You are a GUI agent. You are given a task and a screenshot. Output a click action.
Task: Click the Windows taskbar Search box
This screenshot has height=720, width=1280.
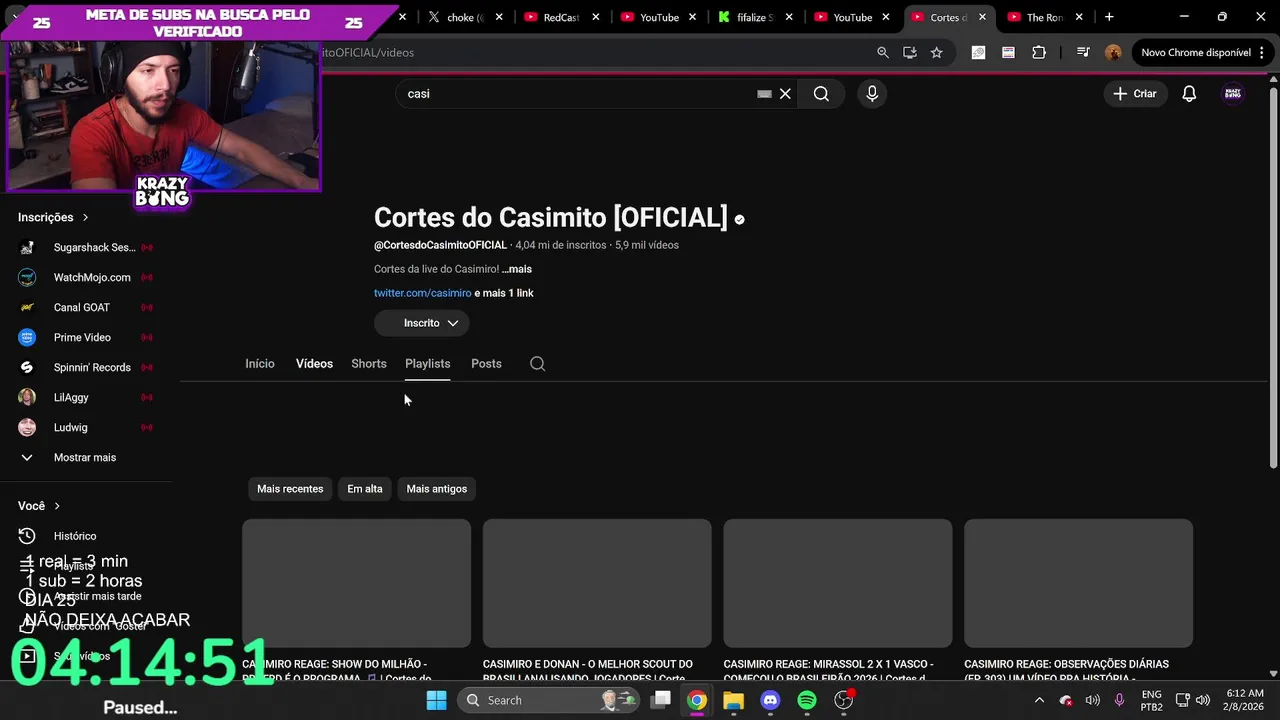tap(550, 700)
